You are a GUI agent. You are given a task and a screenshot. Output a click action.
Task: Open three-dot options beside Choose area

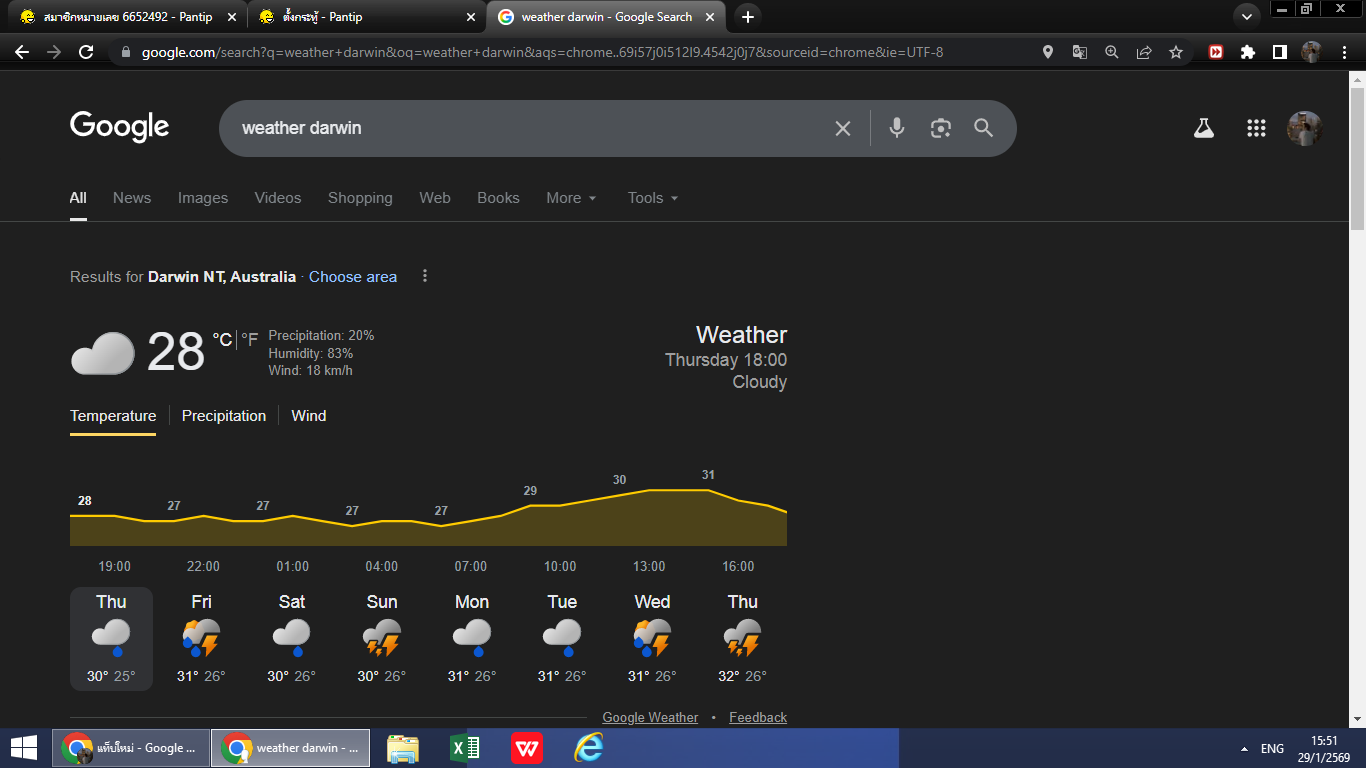click(x=425, y=276)
